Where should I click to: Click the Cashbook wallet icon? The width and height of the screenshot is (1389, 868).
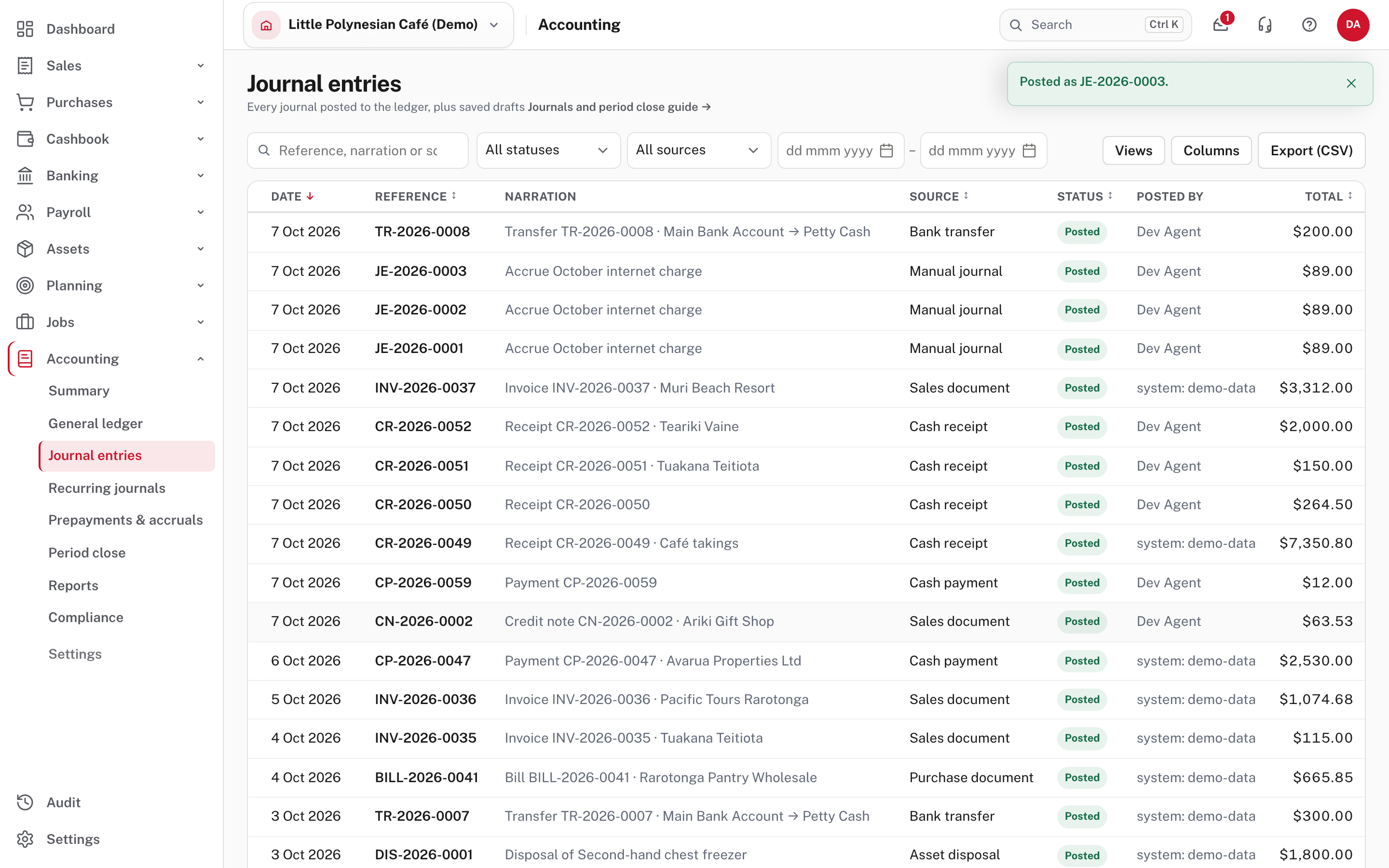[25, 139]
